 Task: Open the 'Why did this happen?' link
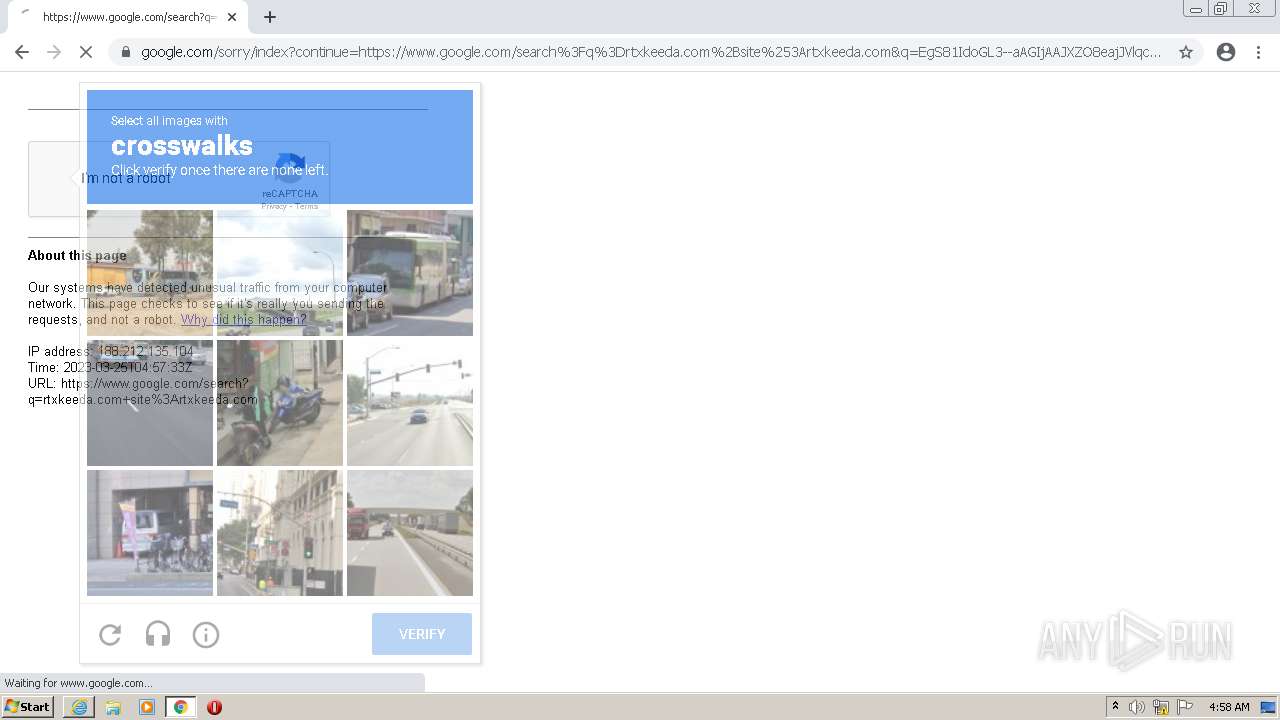click(x=243, y=320)
